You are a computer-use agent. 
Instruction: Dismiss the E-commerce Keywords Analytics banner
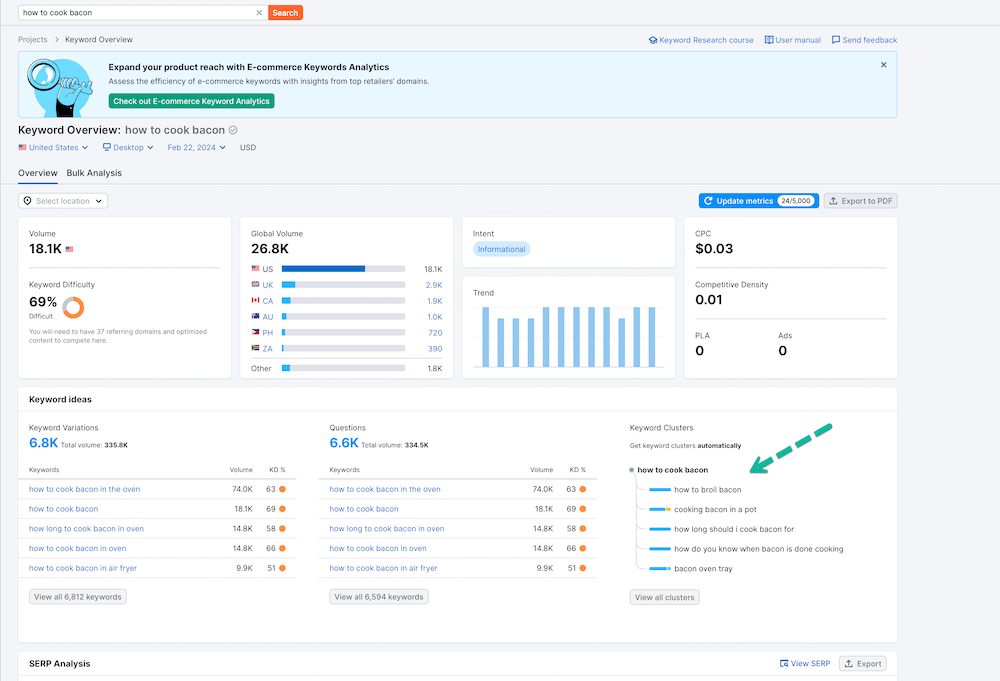pyautogui.click(x=883, y=63)
